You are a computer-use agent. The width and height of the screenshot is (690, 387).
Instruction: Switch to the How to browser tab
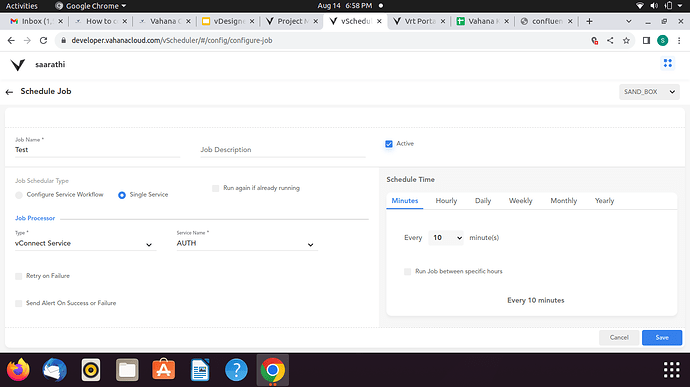coord(100,21)
